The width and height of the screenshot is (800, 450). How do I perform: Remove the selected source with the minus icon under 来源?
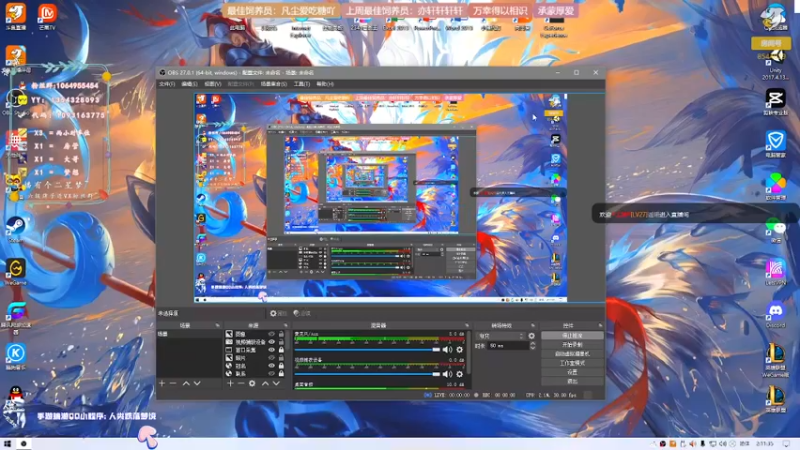point(240,383)
